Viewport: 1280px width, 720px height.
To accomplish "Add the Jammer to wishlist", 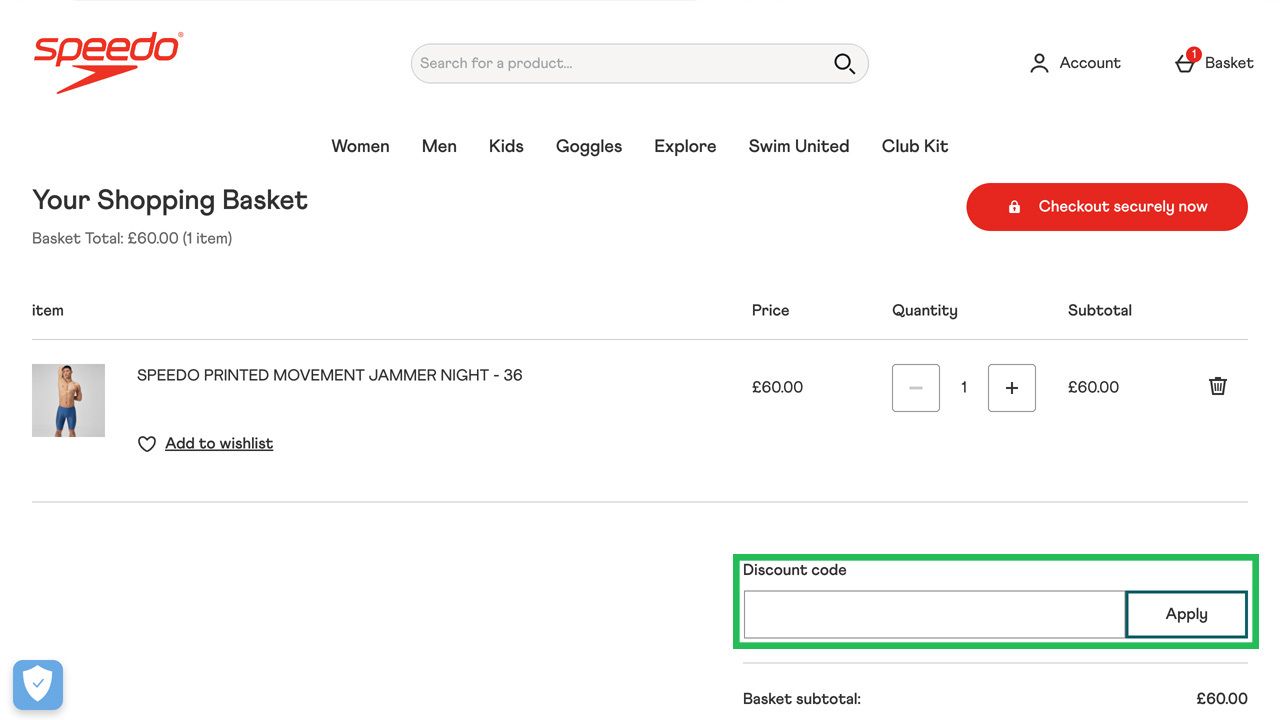I will pos(219,443).
